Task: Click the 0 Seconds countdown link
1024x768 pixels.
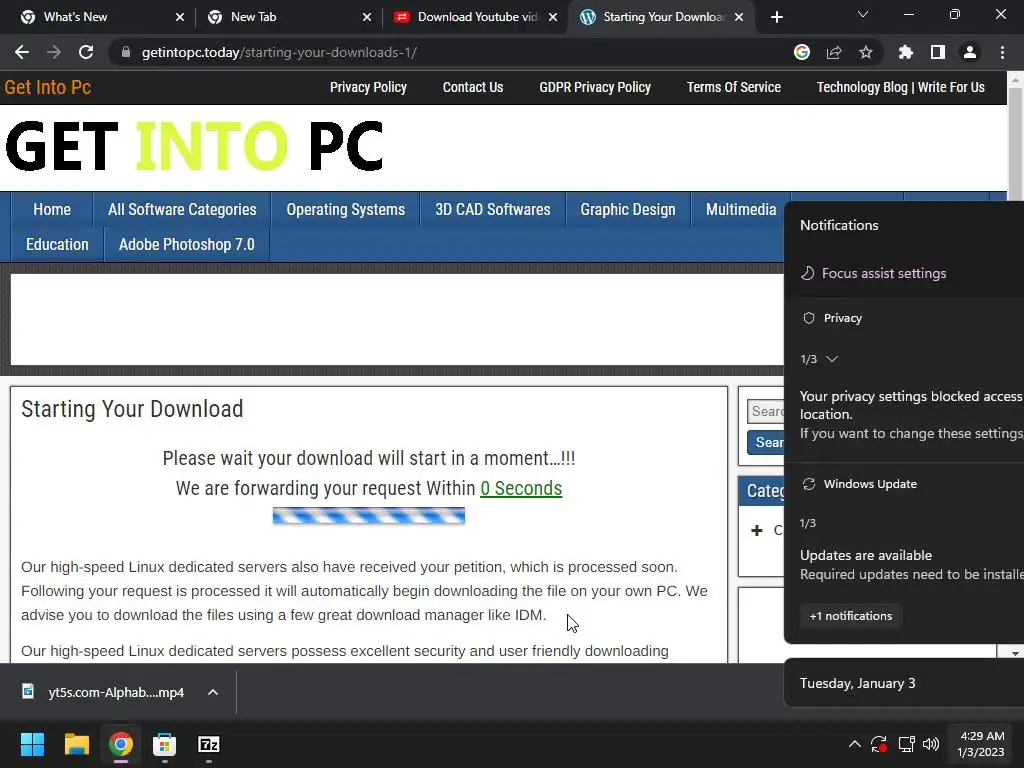Action: pyautogui.click(x=521, y=488)
